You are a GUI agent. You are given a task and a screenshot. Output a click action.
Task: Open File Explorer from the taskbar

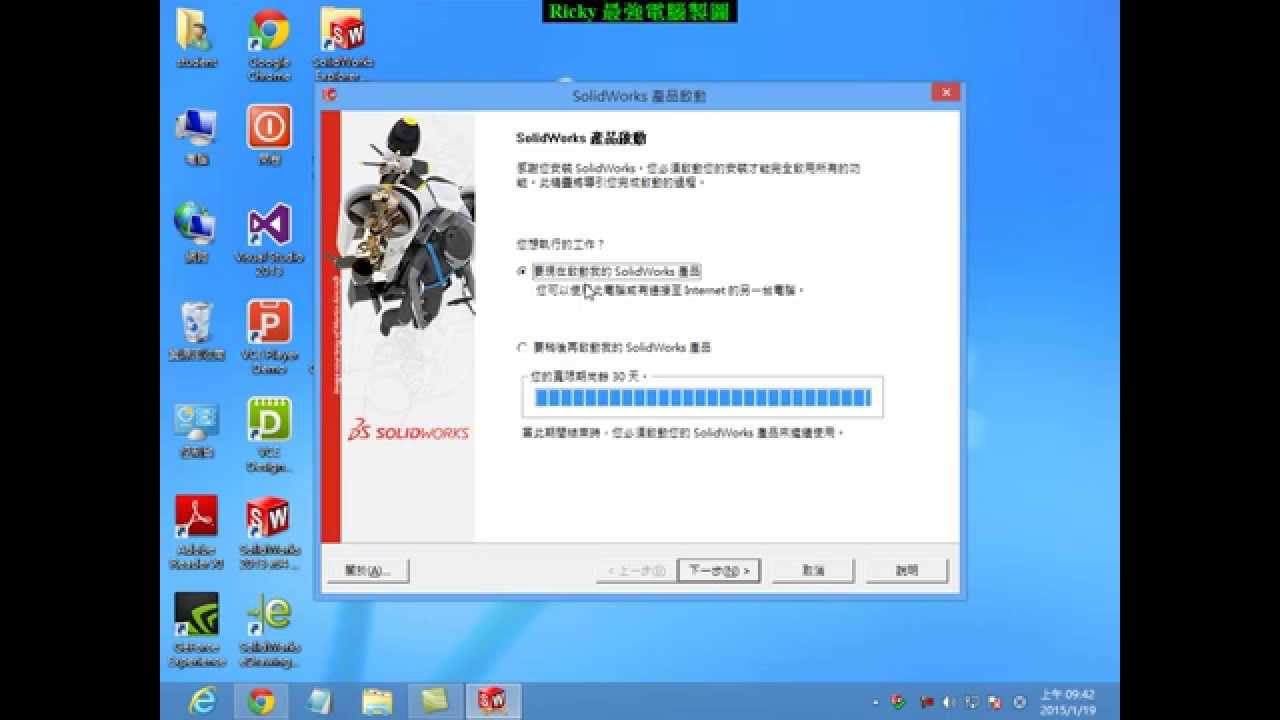coord(377,701)
